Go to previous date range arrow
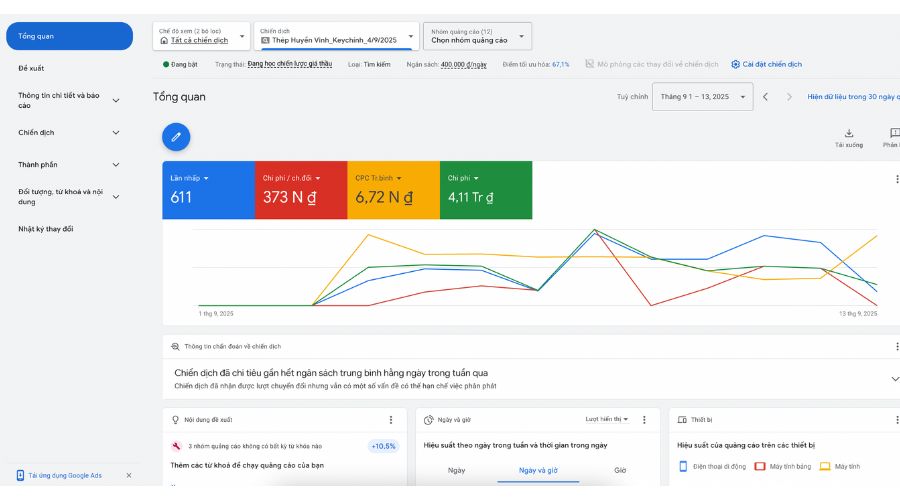The image size is (900, 500). [x=765, y=97]
